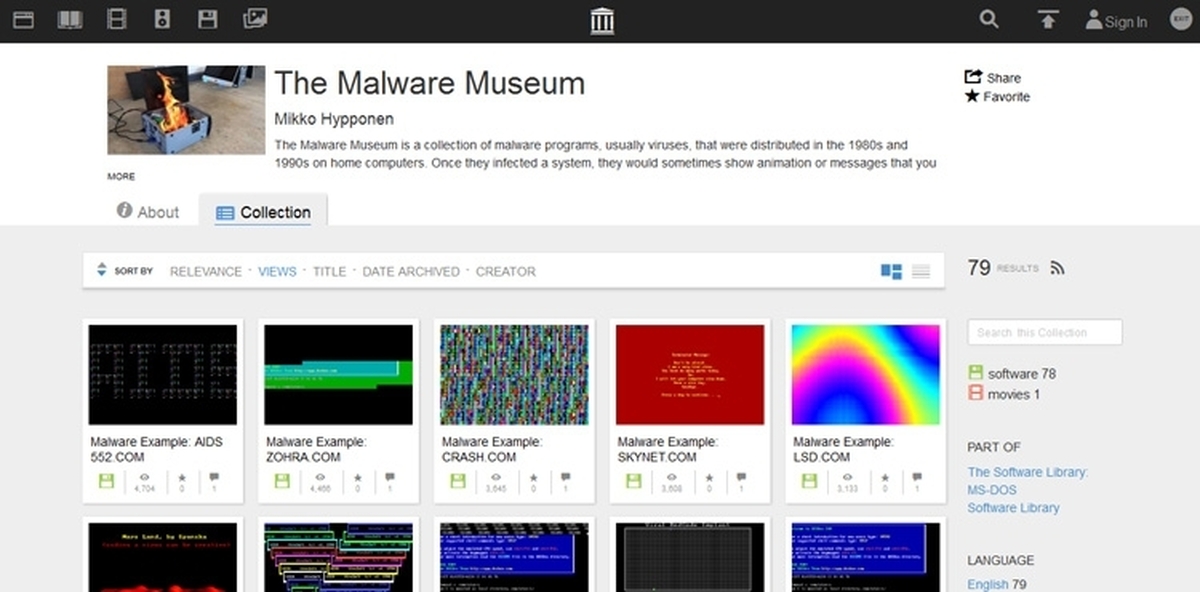Open the Web section icon in top bar

(x=23, y=19)
